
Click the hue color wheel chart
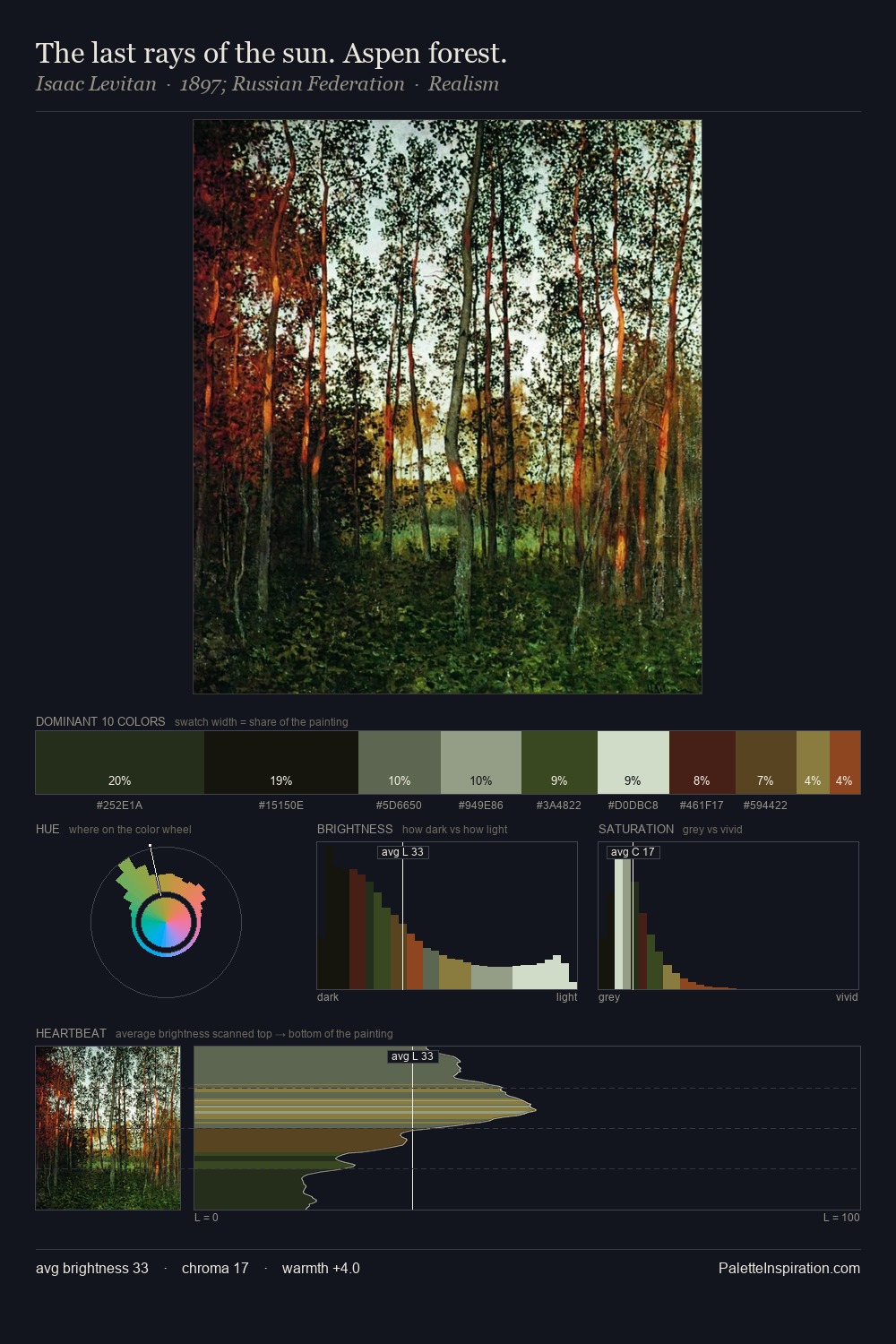click(166, 921)
